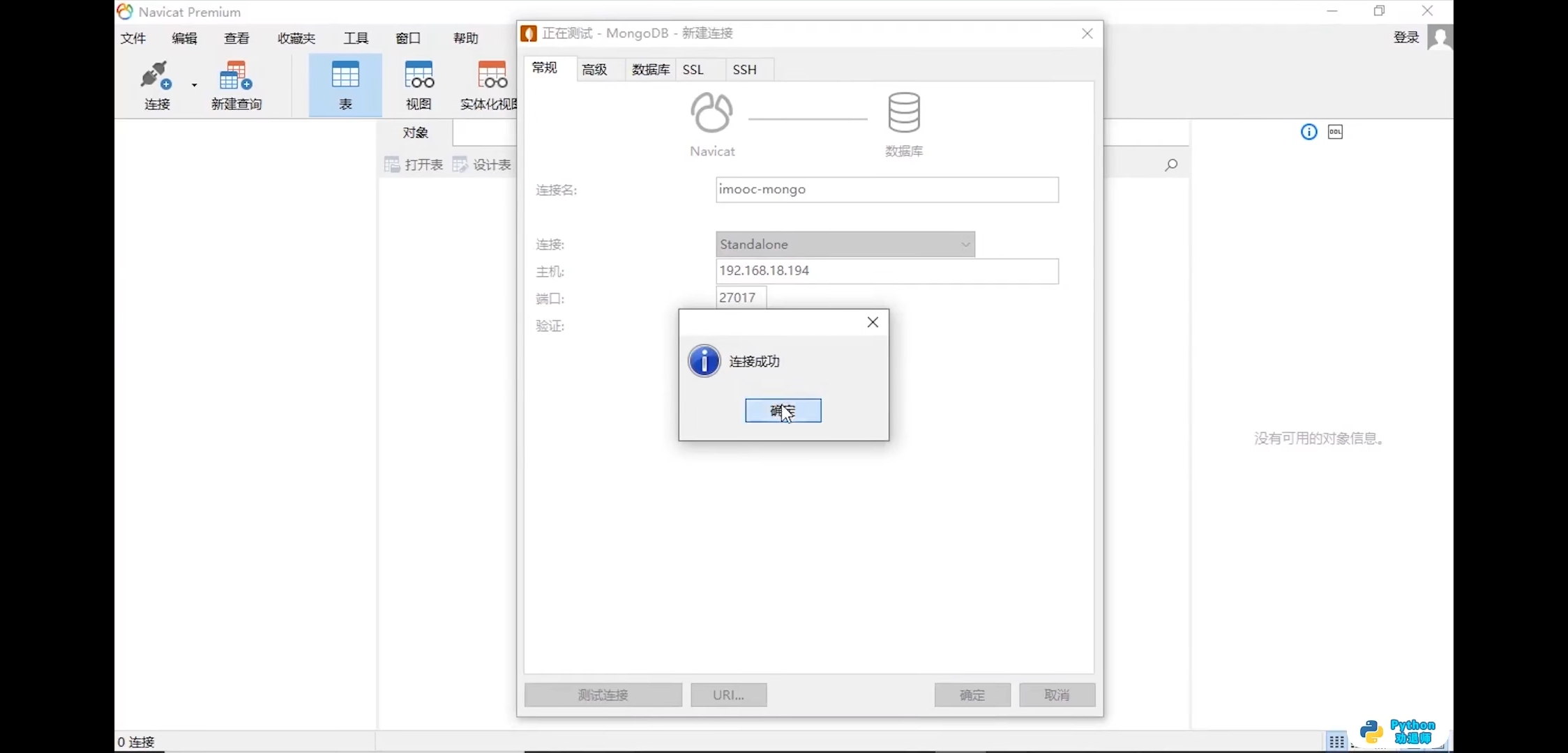Viewport: 1568px width, 753px height.
Task: Click the dialog's bottom OK (确定) button
Action: point(972,695)
